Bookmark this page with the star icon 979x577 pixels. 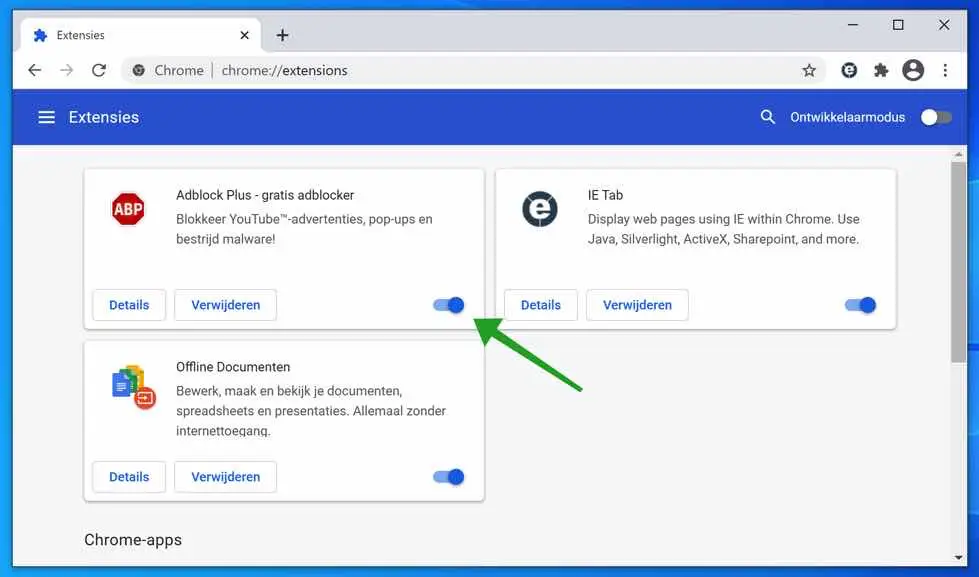(809, 71)
